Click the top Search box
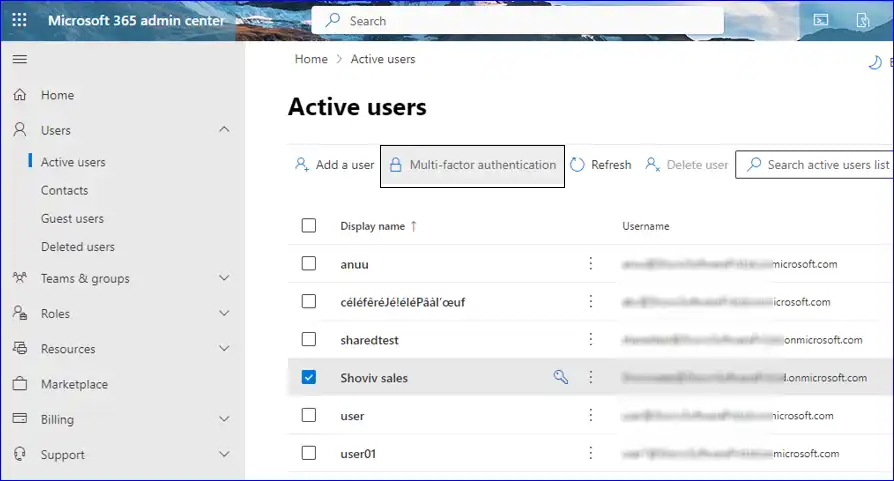The width and height of the screenshot is (894, 481). (x=518, y=21)
